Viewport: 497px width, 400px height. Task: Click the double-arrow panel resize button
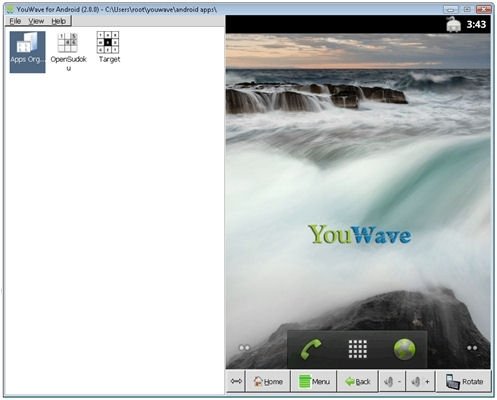(236, 381)
